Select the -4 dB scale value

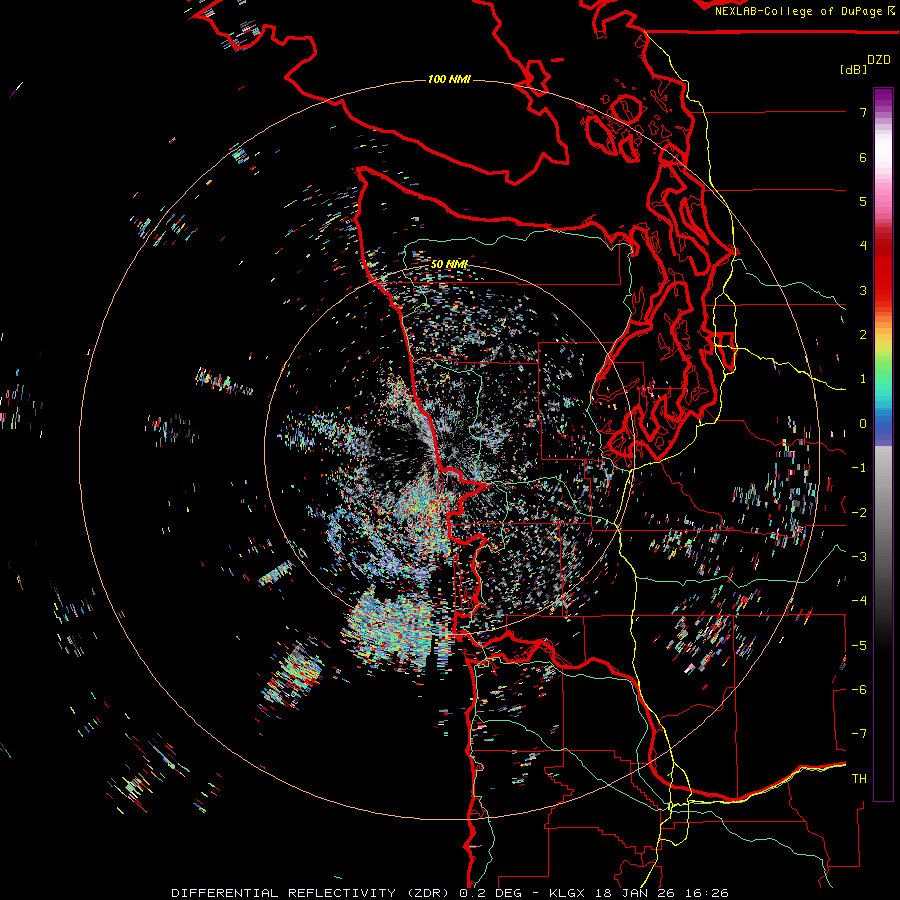coord(859,601)
